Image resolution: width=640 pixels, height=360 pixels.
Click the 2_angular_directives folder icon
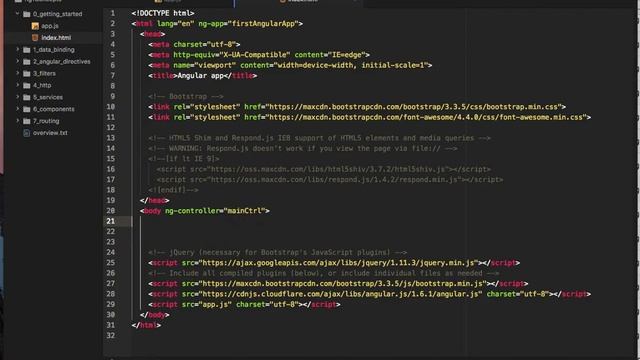pos(27,62)
